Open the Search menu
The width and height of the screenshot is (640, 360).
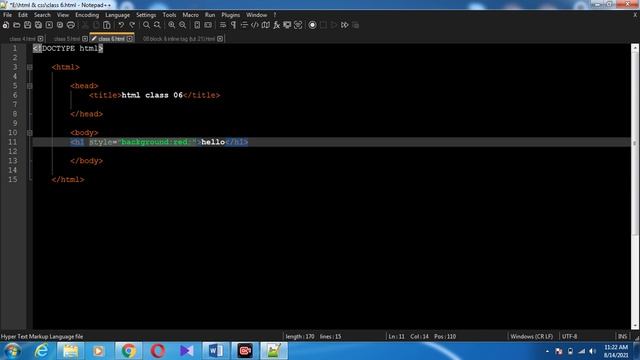[x=42, y=15]
